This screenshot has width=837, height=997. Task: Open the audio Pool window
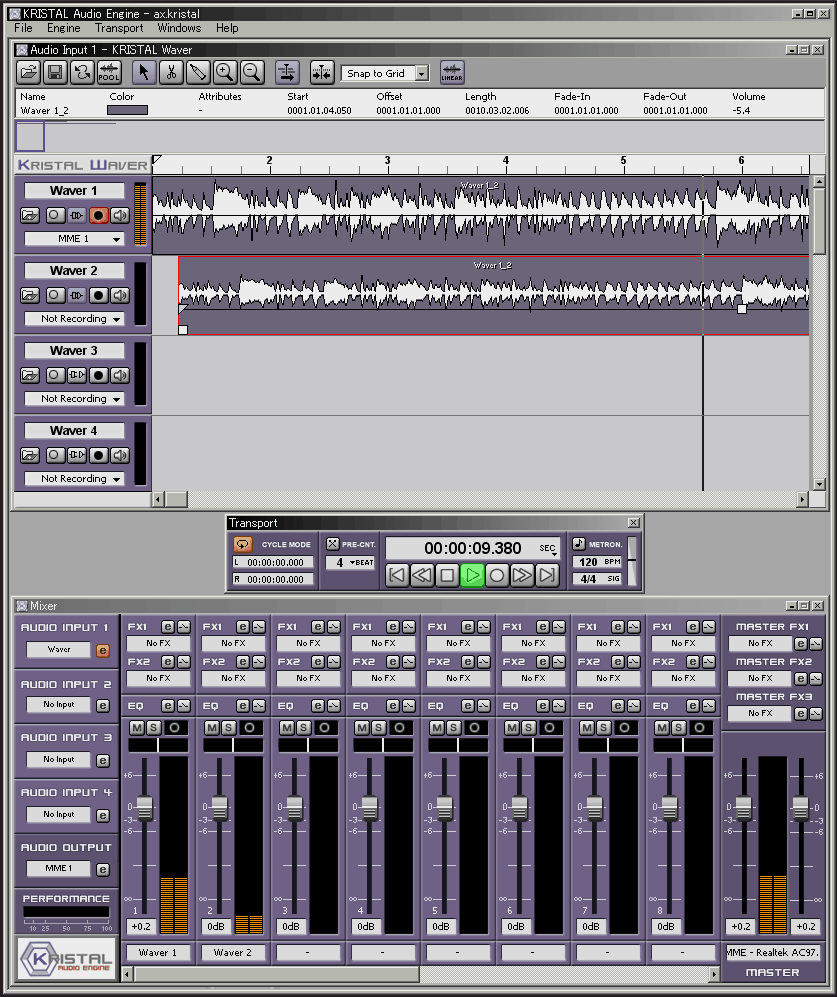click(108, 72)
